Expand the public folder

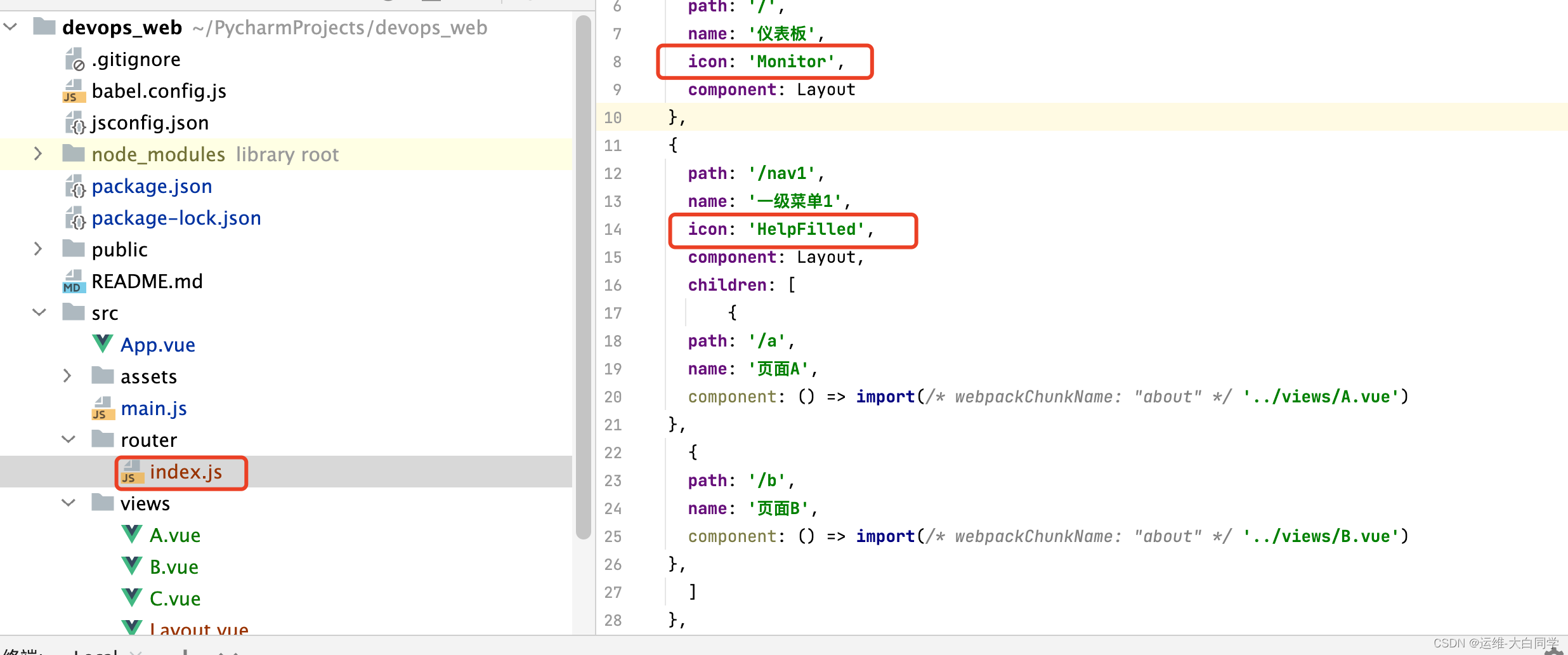point(38,249)
